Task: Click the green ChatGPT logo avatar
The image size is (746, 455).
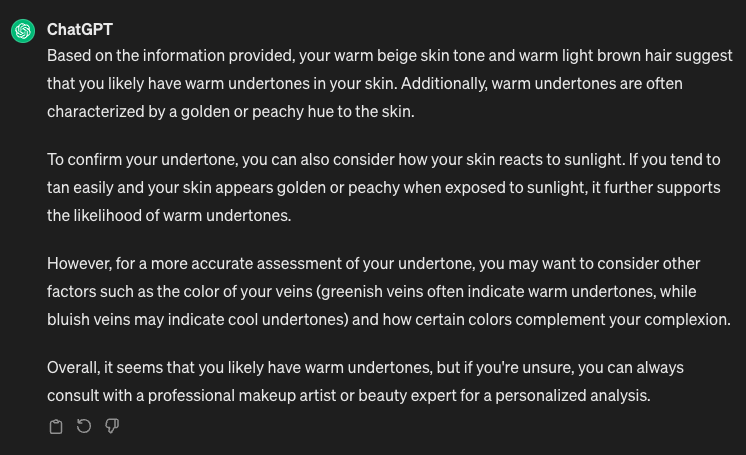Action: click(23, 31)
